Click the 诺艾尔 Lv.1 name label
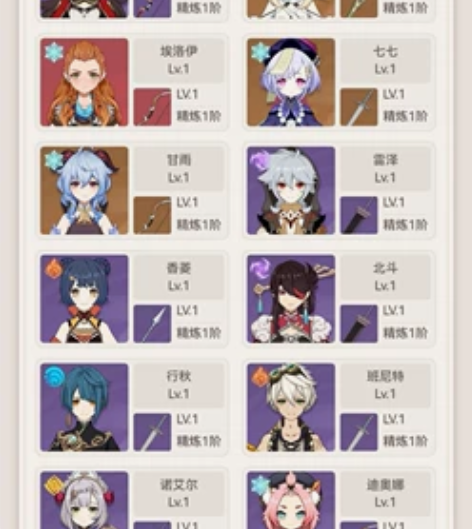 pos(179,494)
